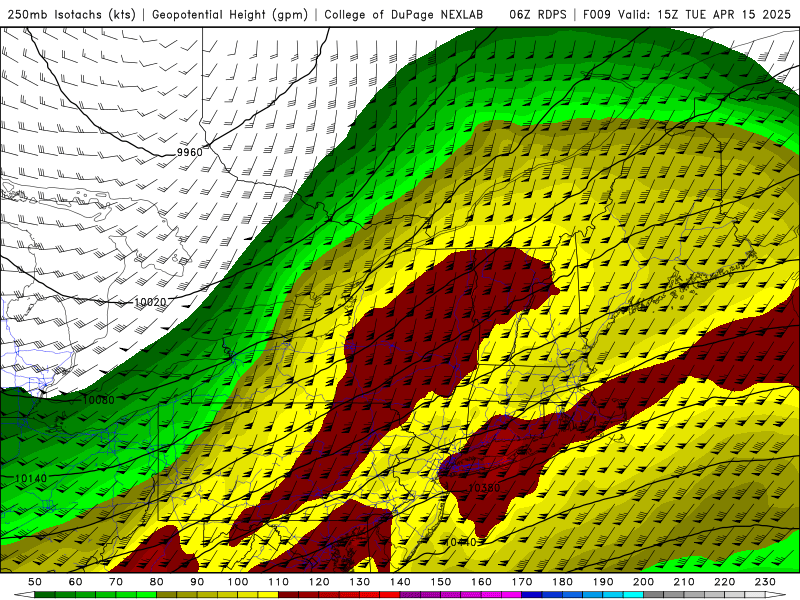
Task: Click the 200 value on the color scale
Action: pos(644,582)
